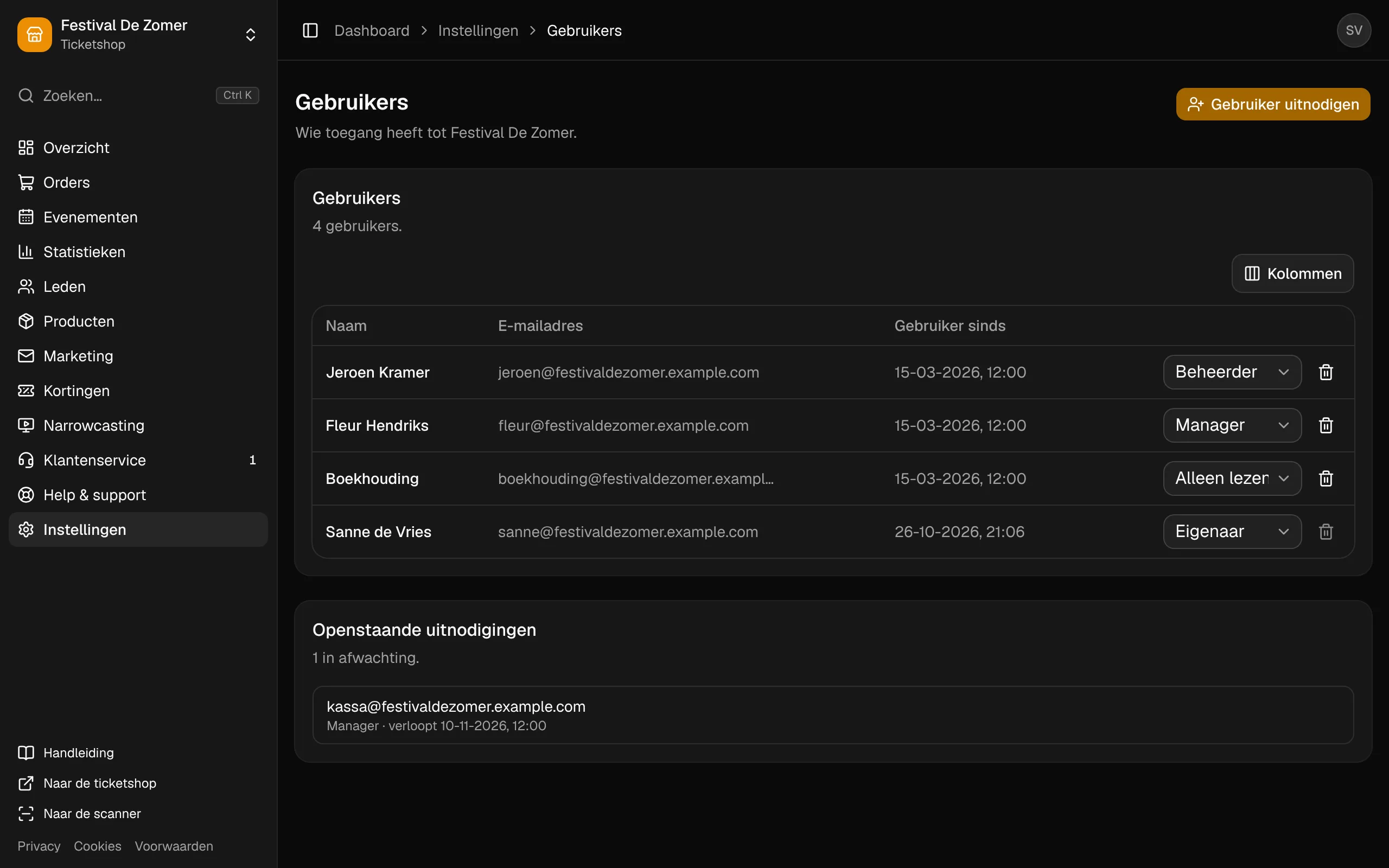
Task: Click the E-mailadres column header
Action: point(540,325)
